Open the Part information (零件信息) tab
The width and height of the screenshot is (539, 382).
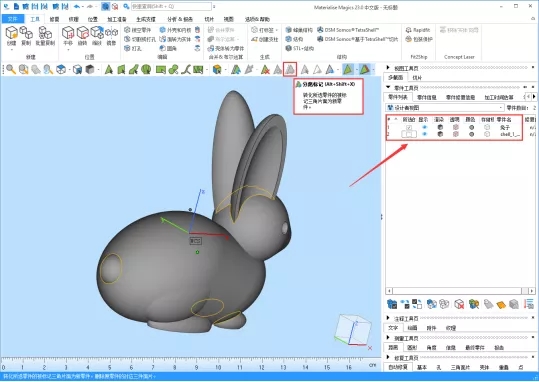[x=427, y=97]
